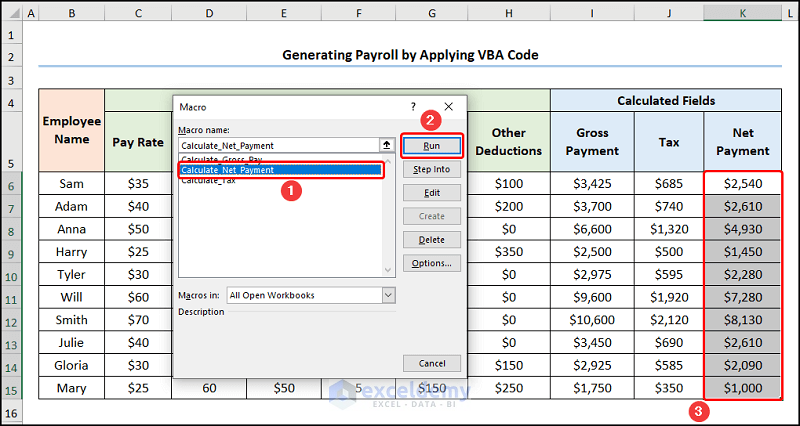
Task: Click Harry's pay rate cell $25
Action: click(138, 252)
